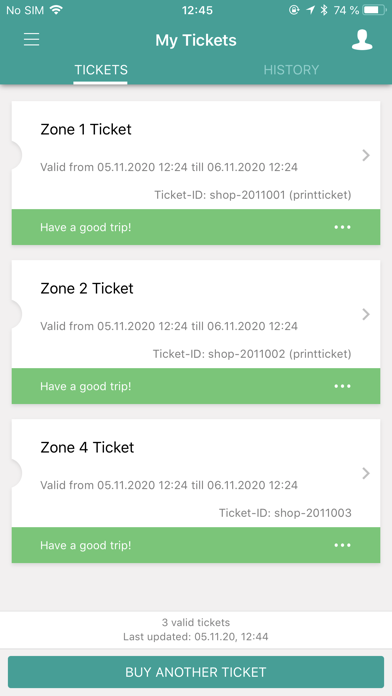Expand Zone 1 Ticket details chevron
The image size is (392, 696).
366,155
